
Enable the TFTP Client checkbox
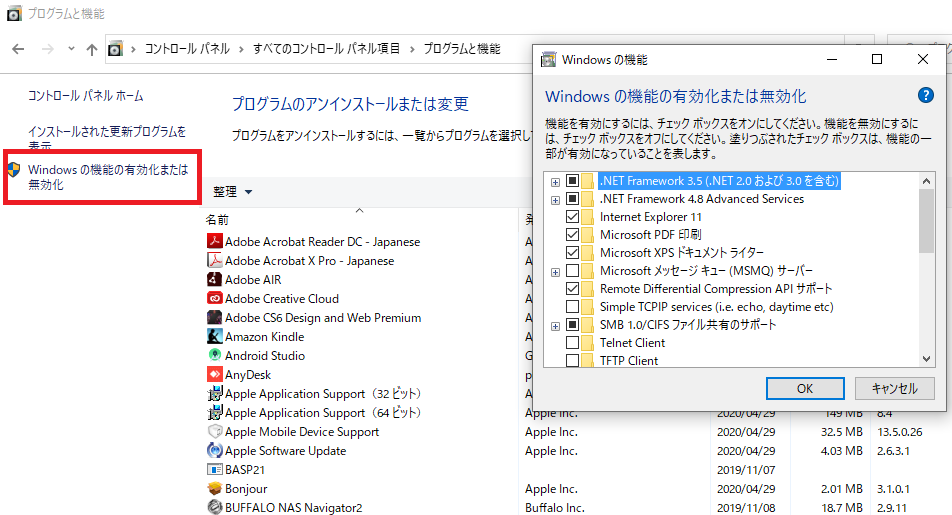click(572, 361)
